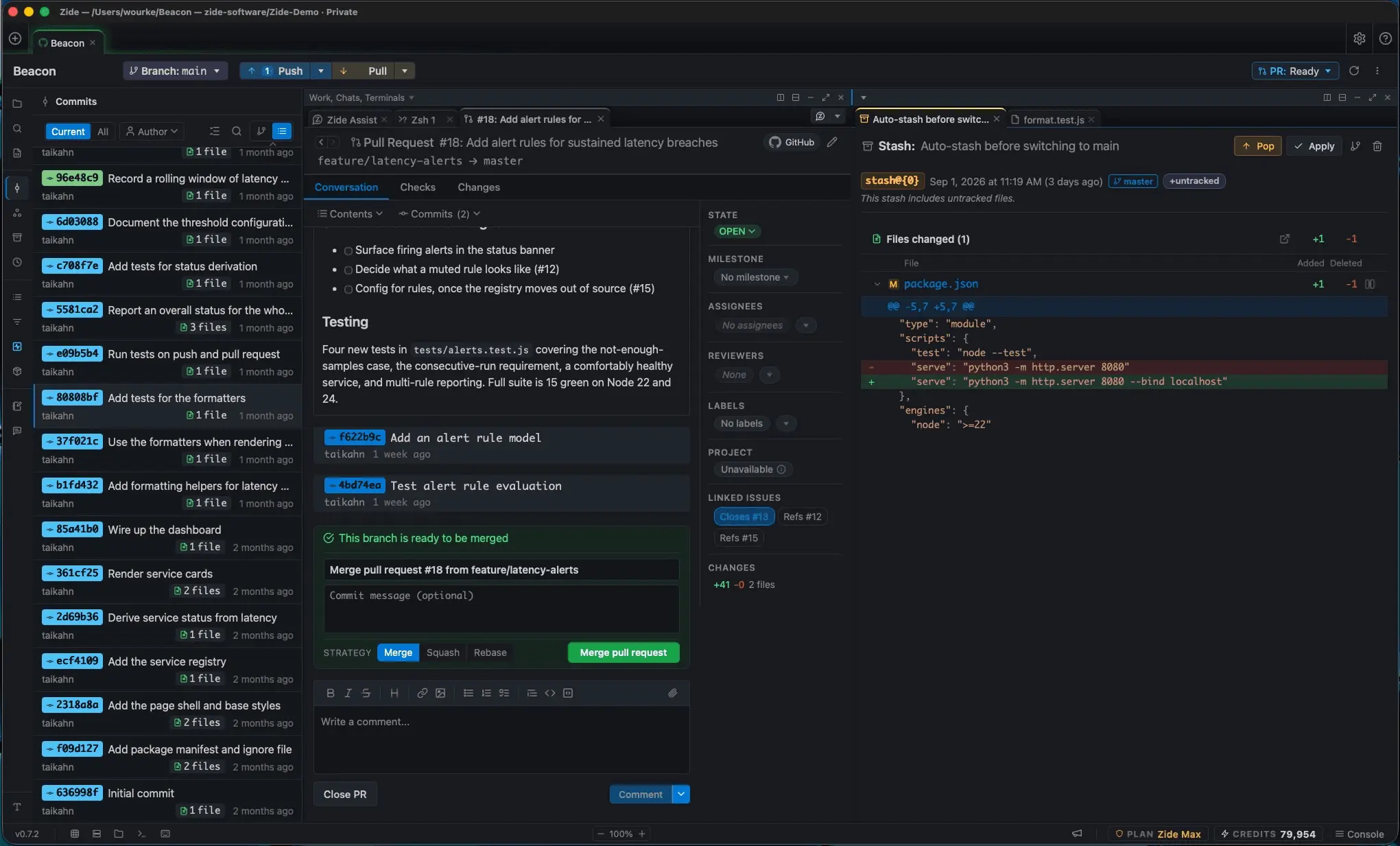Open pull request on GitHub
1400x846 pixels.
click(x=792, y=142)
